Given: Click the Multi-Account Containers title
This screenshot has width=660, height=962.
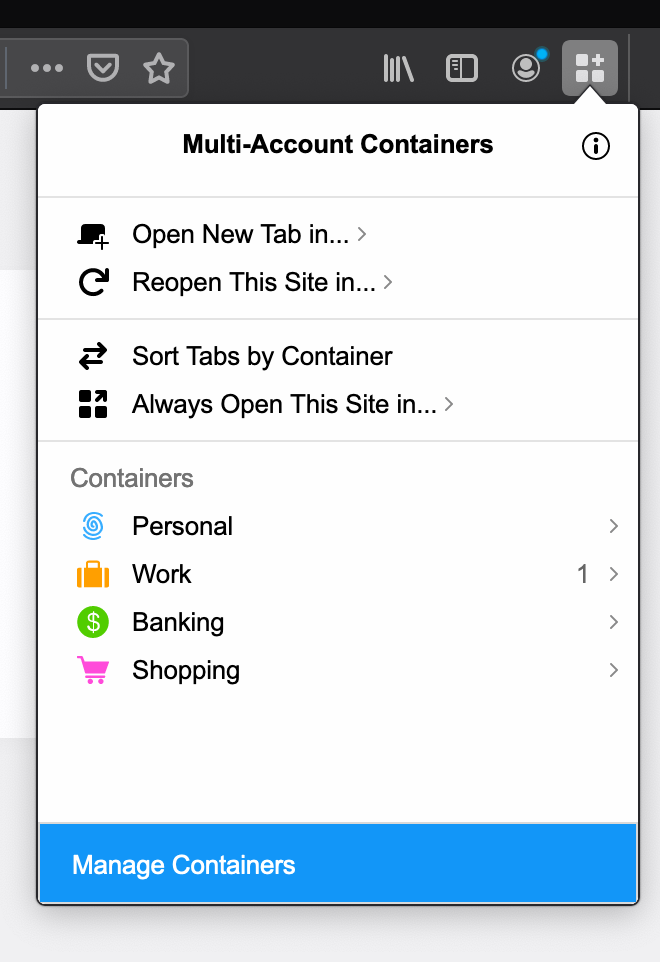Looking at the screenshot, I should click(x=337, y=144).
